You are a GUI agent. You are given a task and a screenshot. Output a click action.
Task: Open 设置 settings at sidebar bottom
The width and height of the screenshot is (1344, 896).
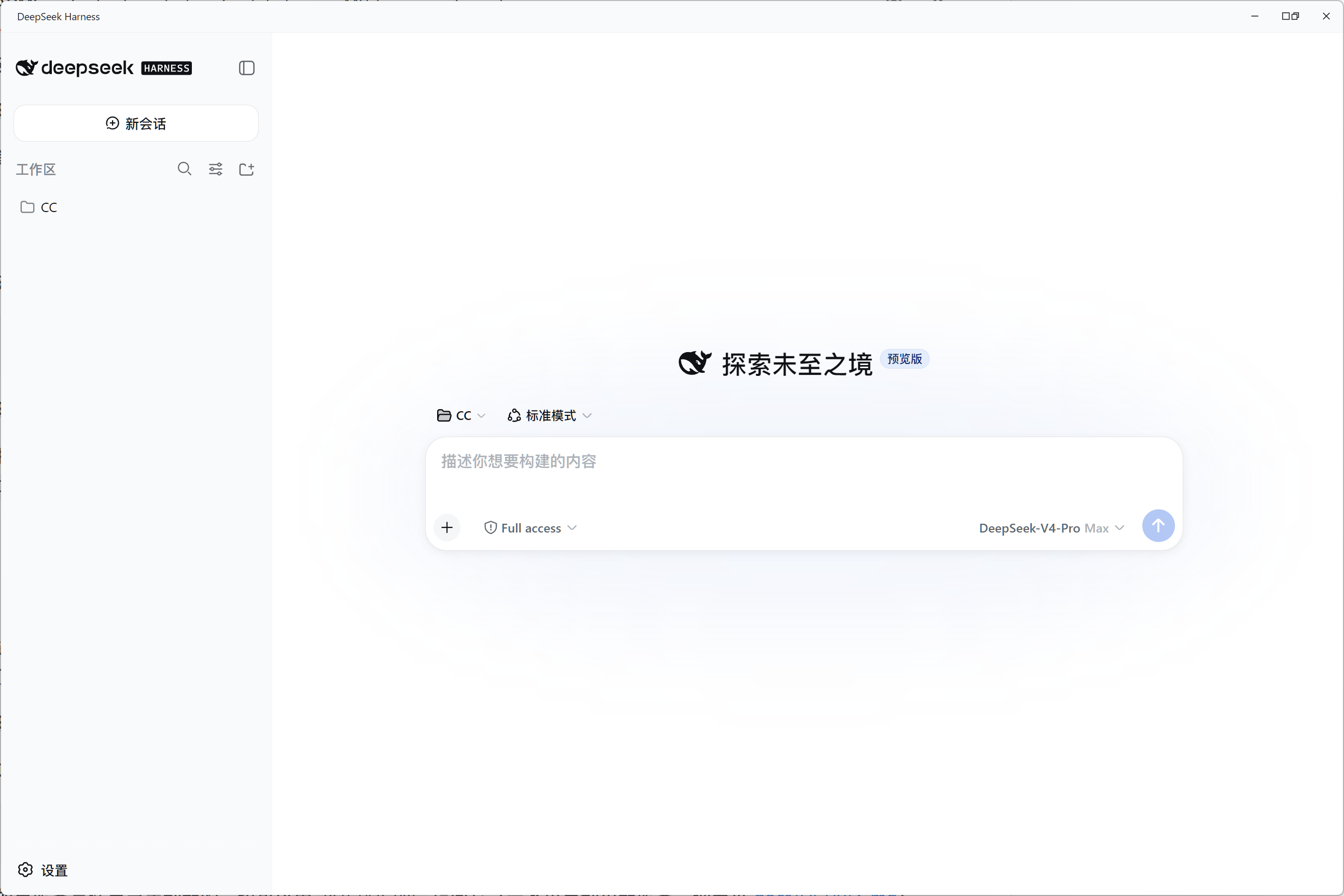point(43,870)
